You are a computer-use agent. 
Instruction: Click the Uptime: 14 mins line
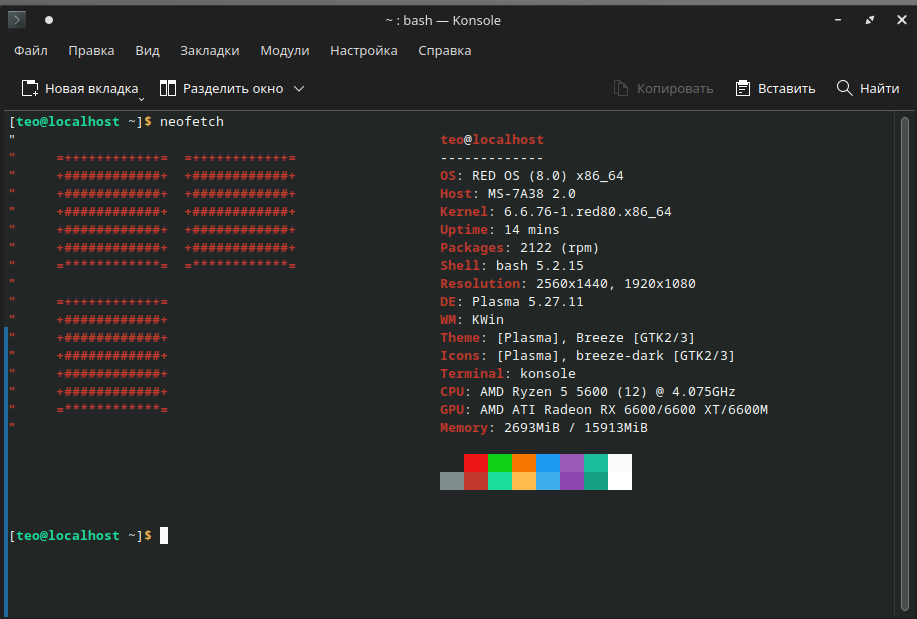499,229
